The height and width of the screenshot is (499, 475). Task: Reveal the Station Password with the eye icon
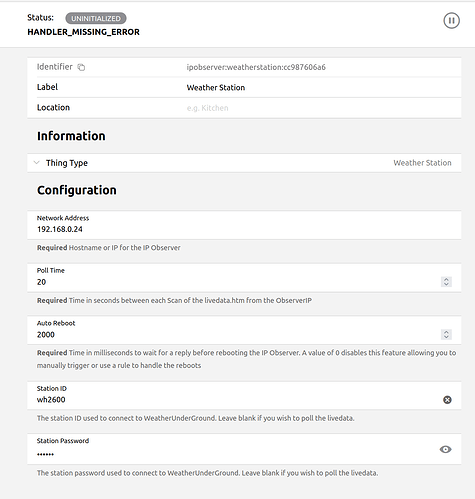(445, 449)
